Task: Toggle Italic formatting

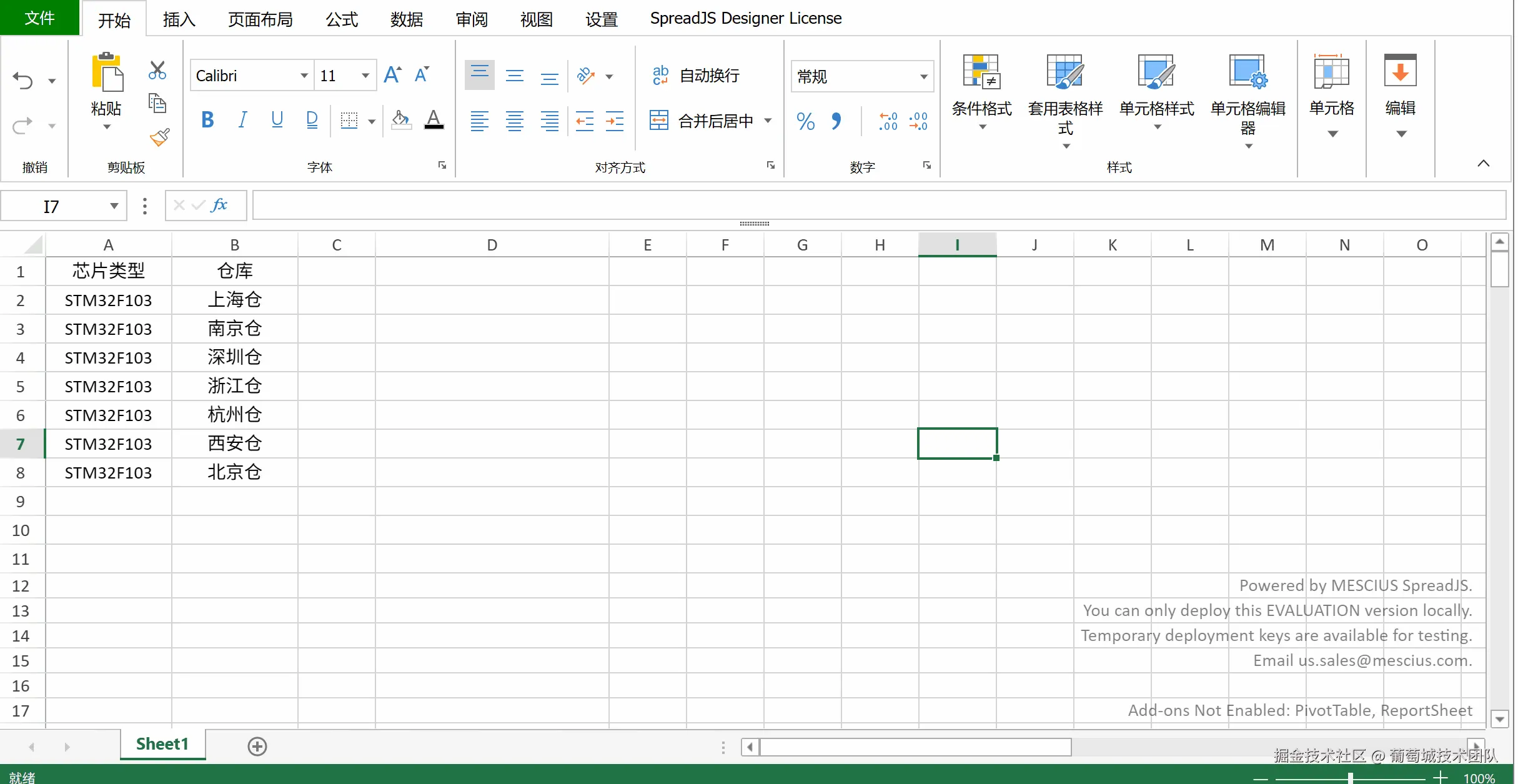Action: coord(242,119)
